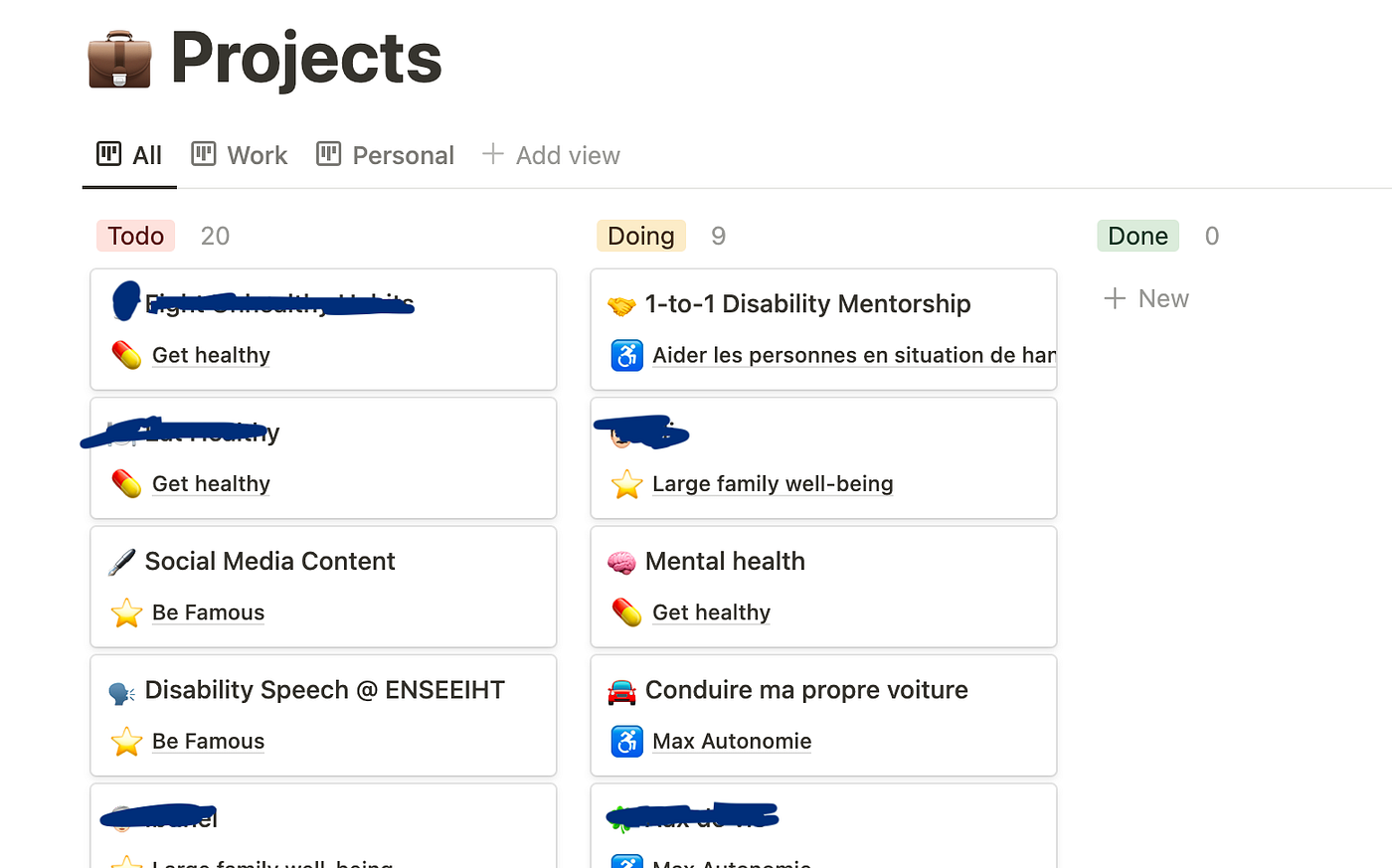This screenshot has height=868, width=1392.
Task: Click the speaking head icon on Disability Speech @ ENSEEIHT
Action: (120, 690)
